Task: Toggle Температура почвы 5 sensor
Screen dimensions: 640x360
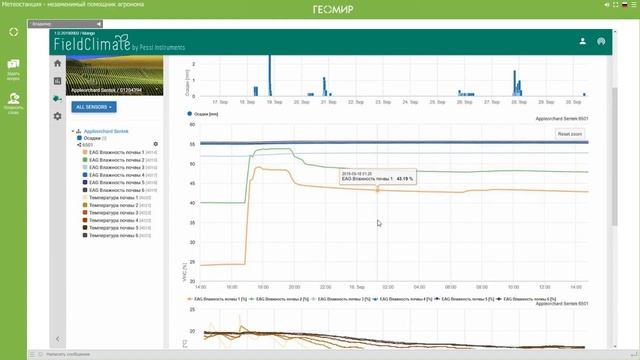Action: (85, 228)
